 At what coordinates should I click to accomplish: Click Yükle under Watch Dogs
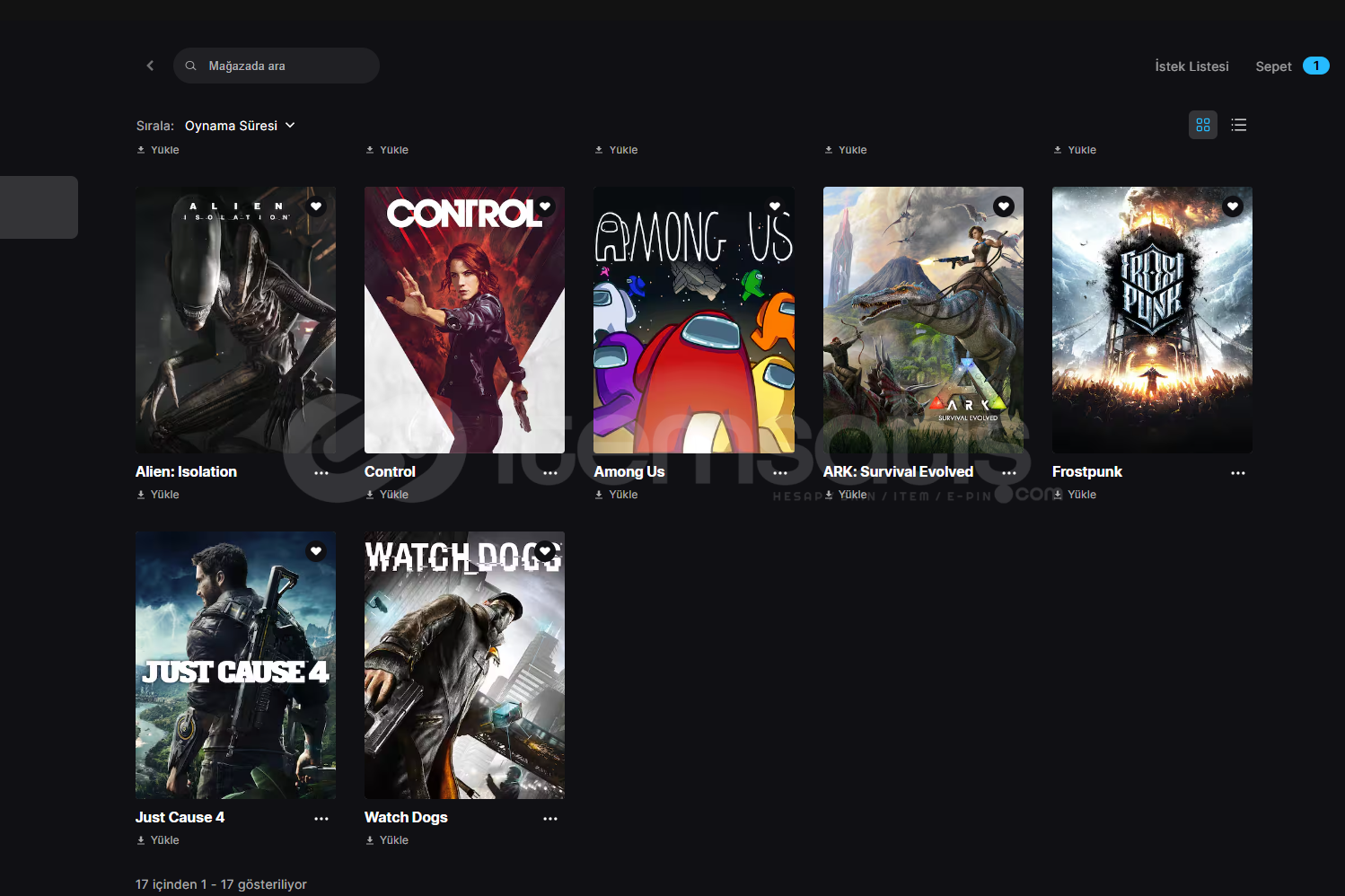(387, 840)
